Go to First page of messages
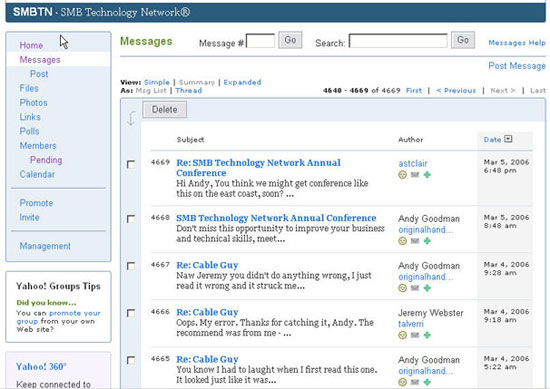 tap(414, 90)
